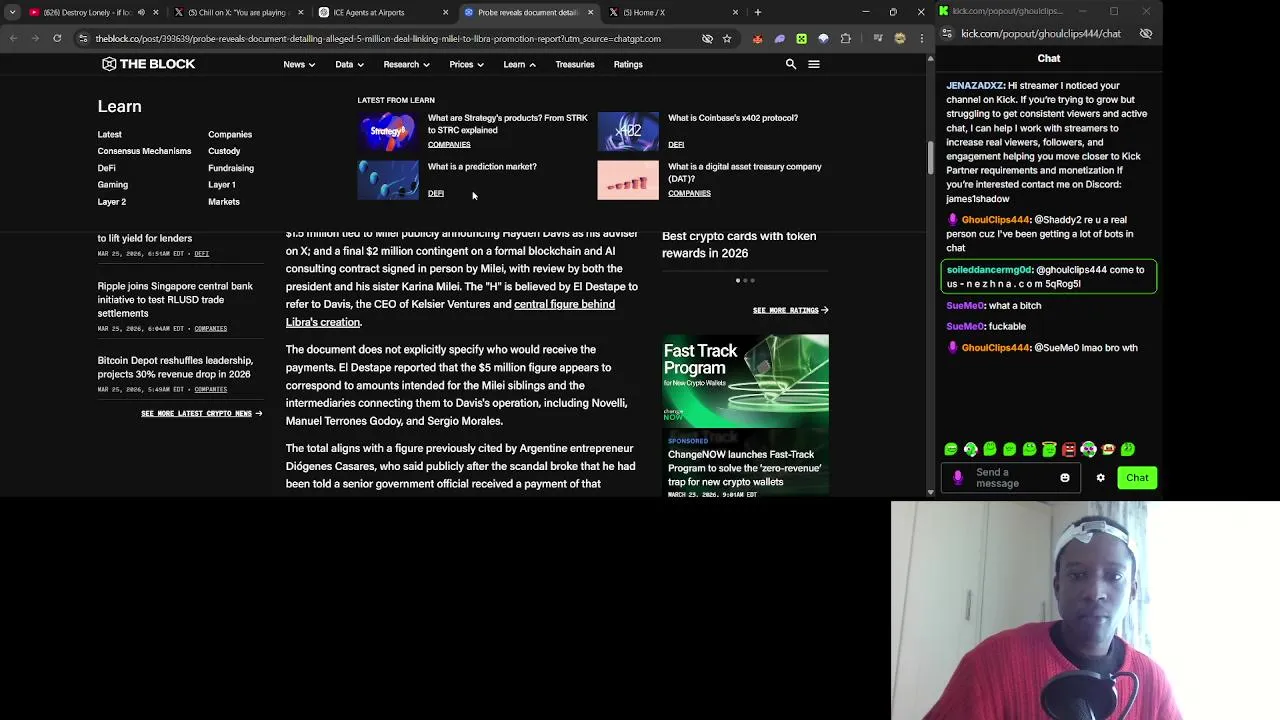Expand the Data dropdown menu
This screenshot has height=720, width=1280.
pyautogui.click(x=349, y=64)
